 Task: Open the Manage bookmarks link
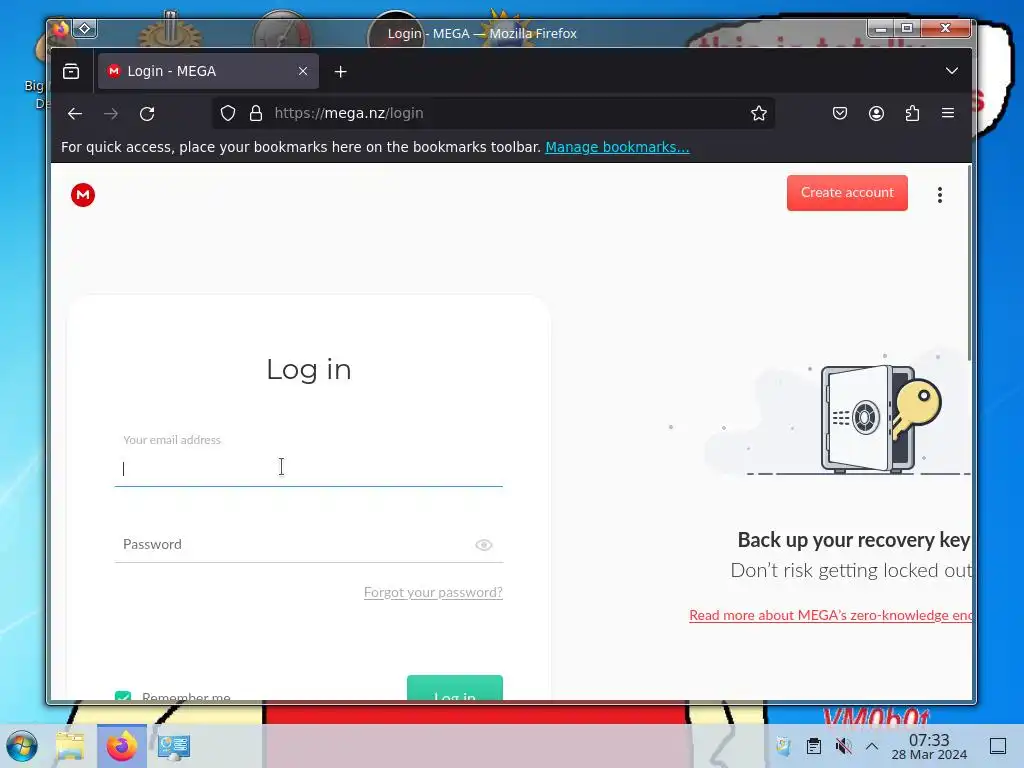pyautogui.click(x=617, y=147)
